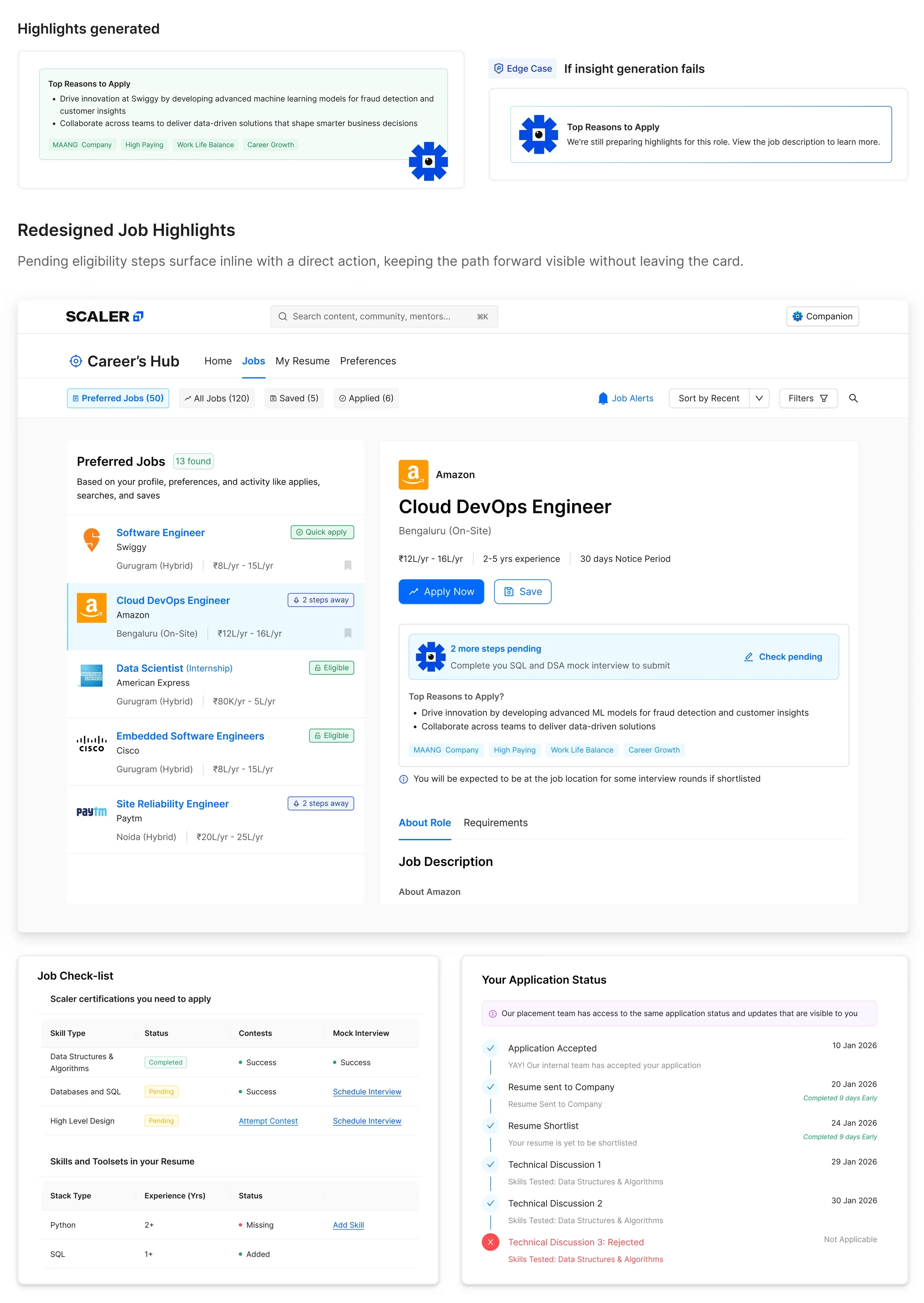Image resolution: width=924 pixels, height=1303 pixels.
Task: Click Work Life Balance tag in job detail
Action: (x=582, y=749)
